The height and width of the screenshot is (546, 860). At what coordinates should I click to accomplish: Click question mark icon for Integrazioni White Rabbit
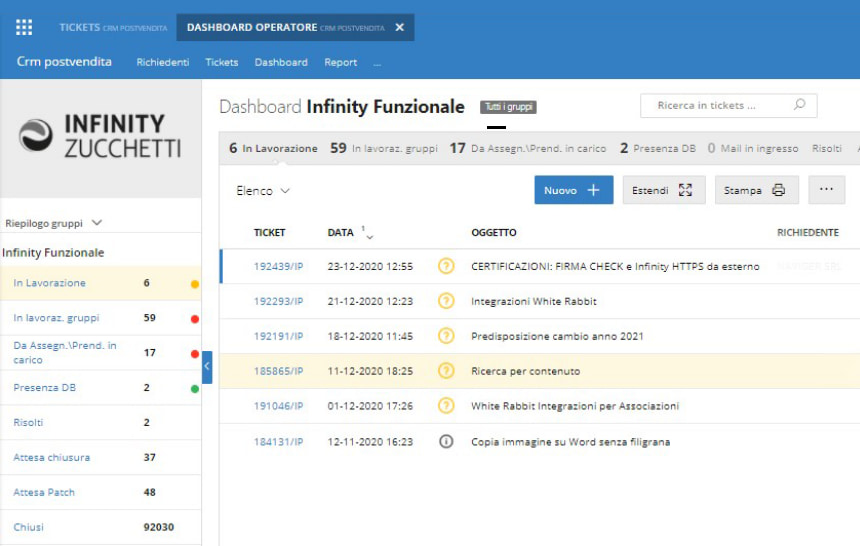pos(446,301)
